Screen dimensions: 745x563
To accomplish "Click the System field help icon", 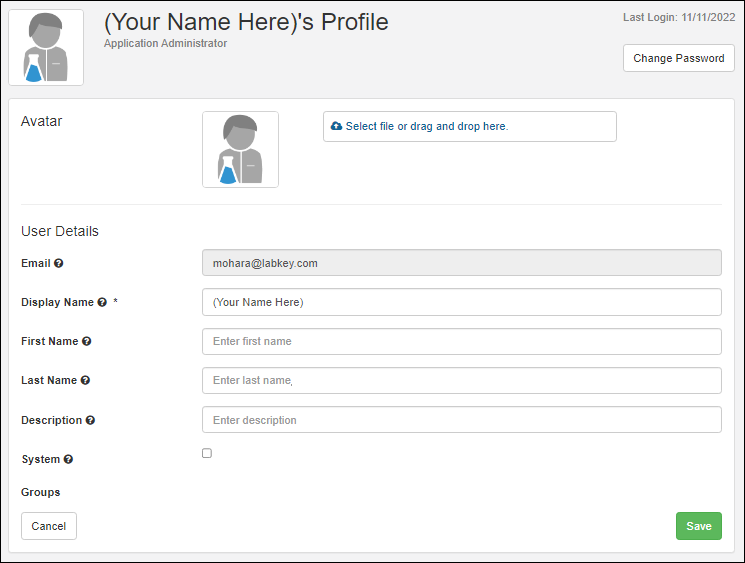I will click(x=68, y=459).
